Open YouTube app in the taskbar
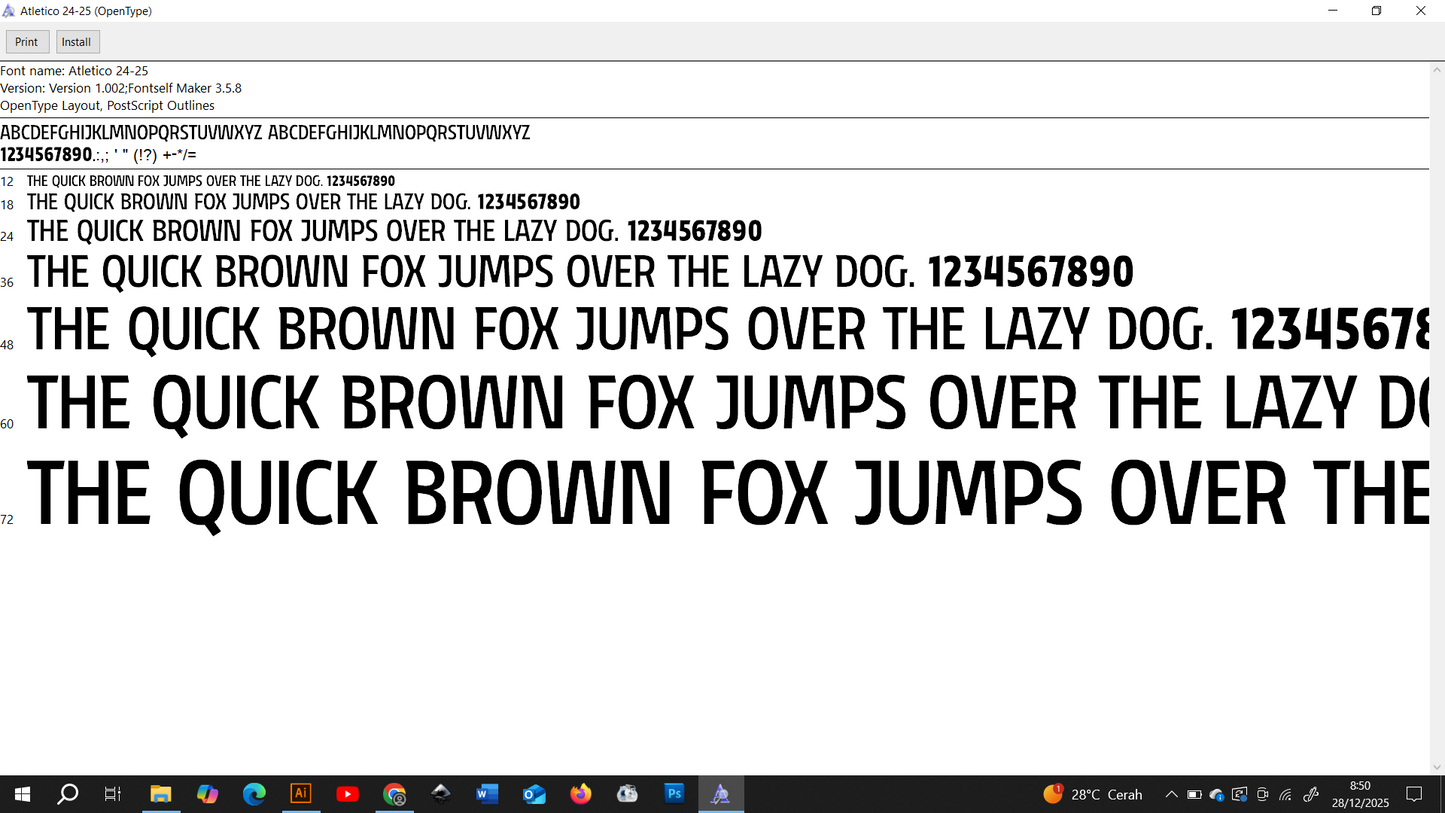This screenshot has width=1445, height=813. tap(347, 794)
